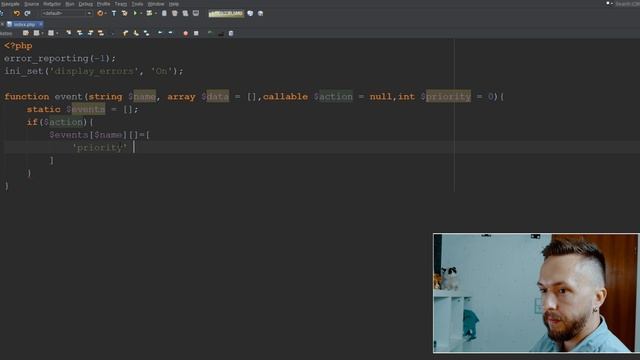
Task: Click the 'priority' string on the current line
Action: point(100,147)
